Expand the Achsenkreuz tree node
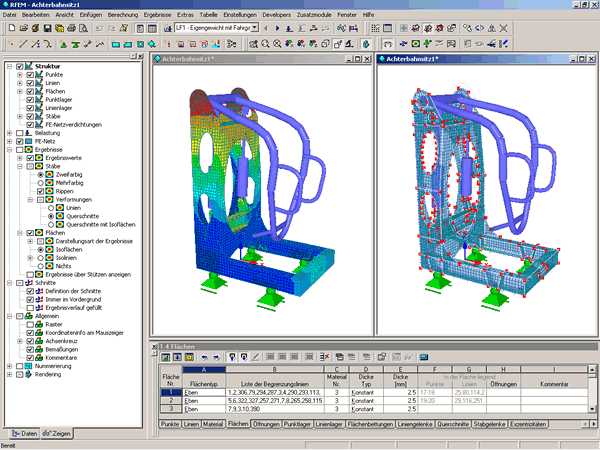600x450 pixels. 20,341
